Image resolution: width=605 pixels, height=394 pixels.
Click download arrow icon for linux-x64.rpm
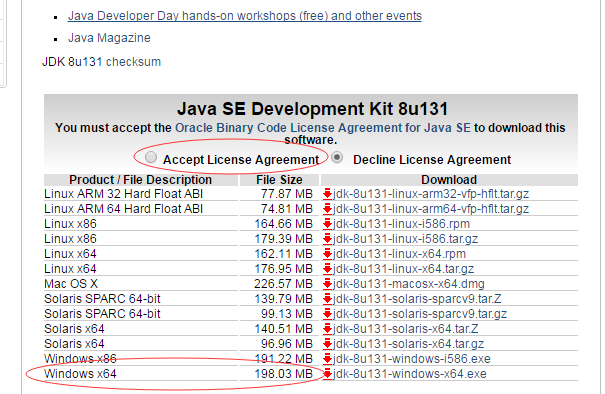pos(328,254)
